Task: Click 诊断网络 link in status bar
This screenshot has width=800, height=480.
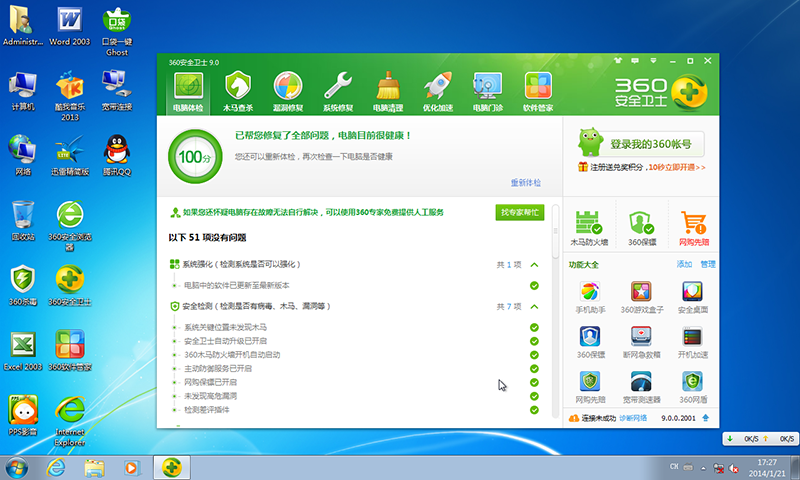Action: (x=633, y=418)
